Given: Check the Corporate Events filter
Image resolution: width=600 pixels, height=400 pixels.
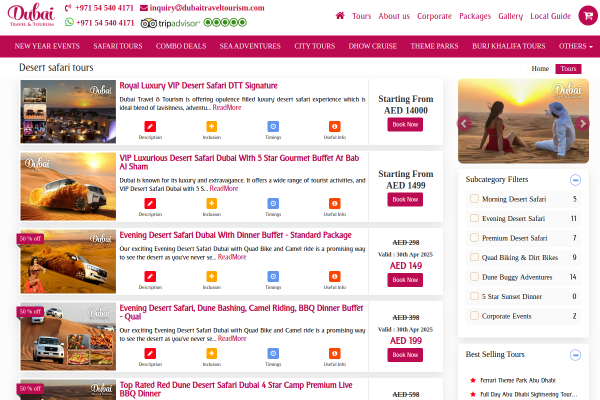Looking at the screenshot, I should click(474, 316).
